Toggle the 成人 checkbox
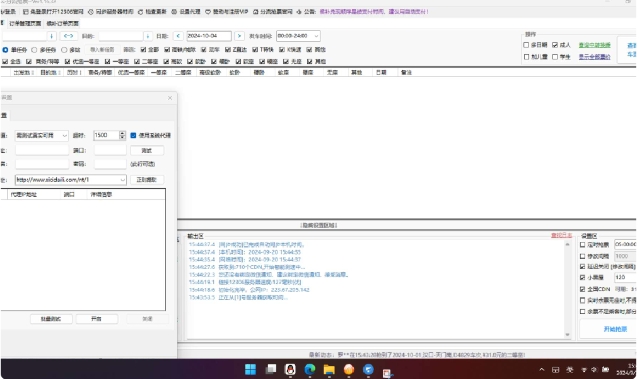The width and height of the screenshot is (639, 379). [x=555, y=45]
